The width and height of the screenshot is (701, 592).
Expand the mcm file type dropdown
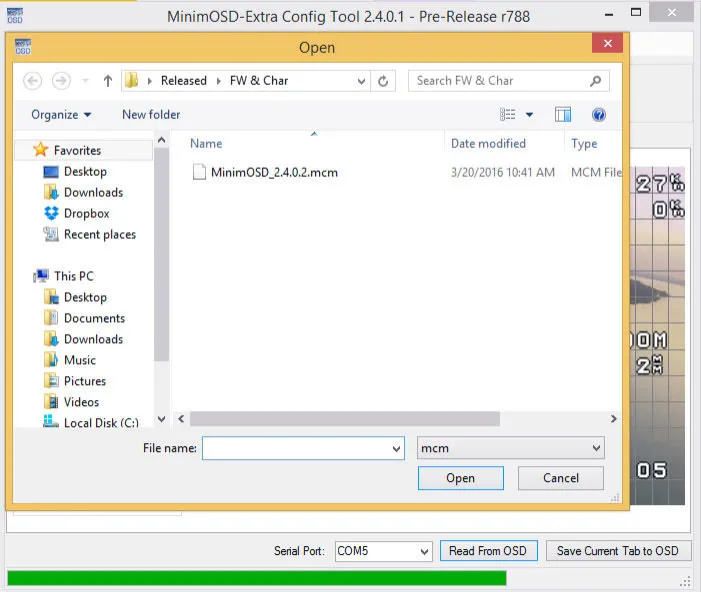click(x=596, y=448)
